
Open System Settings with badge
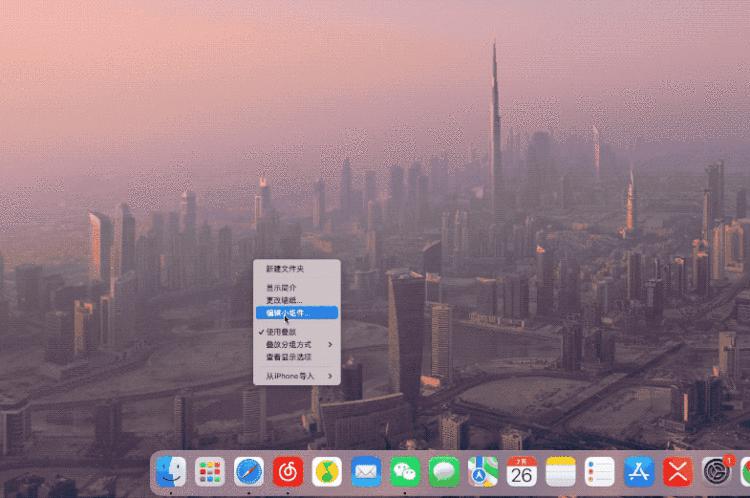tap(716, 472)
